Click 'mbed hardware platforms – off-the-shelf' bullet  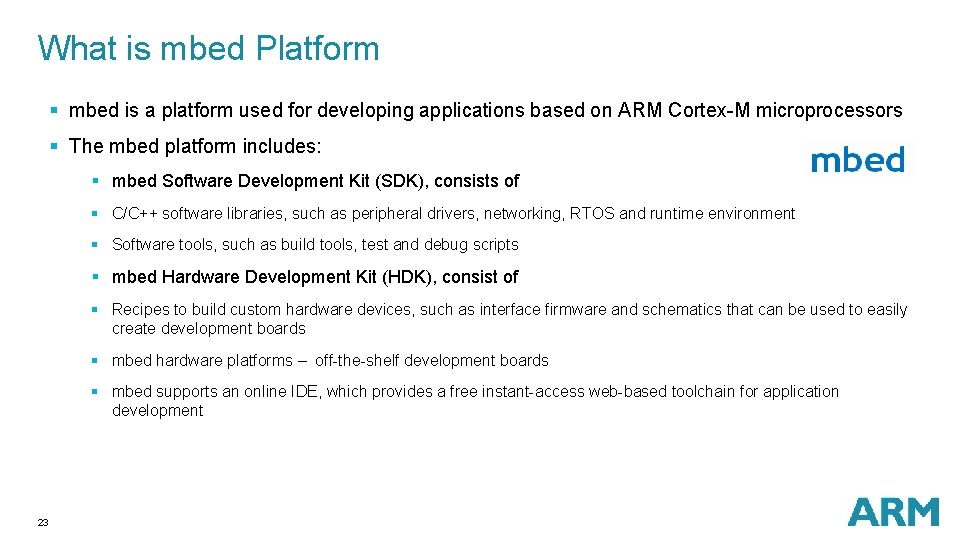point(330,361)
